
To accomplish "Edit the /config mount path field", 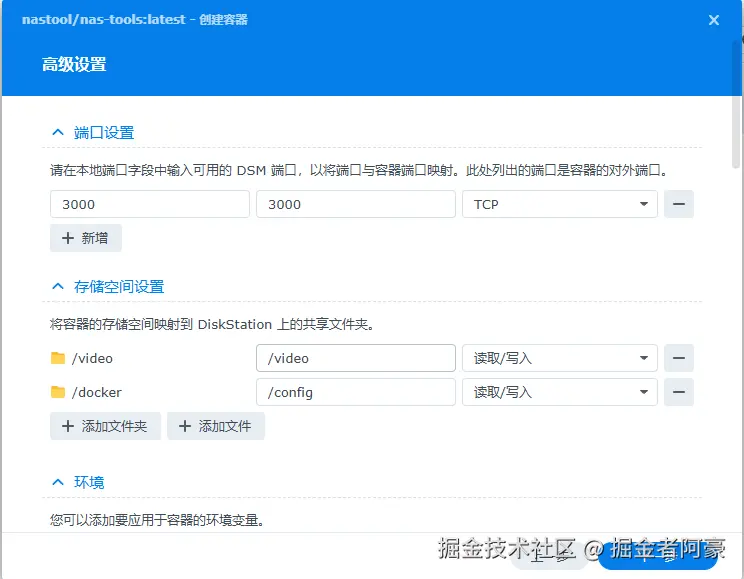I will coord(356,392).
